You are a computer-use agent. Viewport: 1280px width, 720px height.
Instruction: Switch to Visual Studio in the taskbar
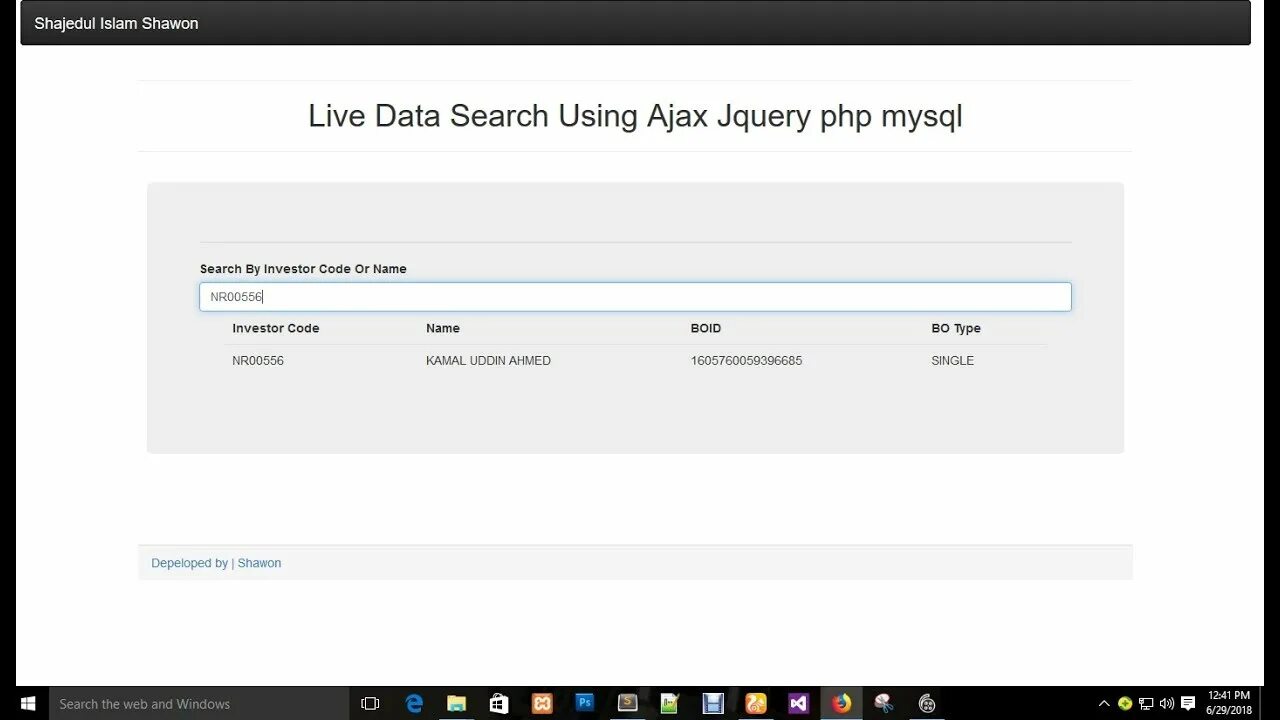(798, 703)
